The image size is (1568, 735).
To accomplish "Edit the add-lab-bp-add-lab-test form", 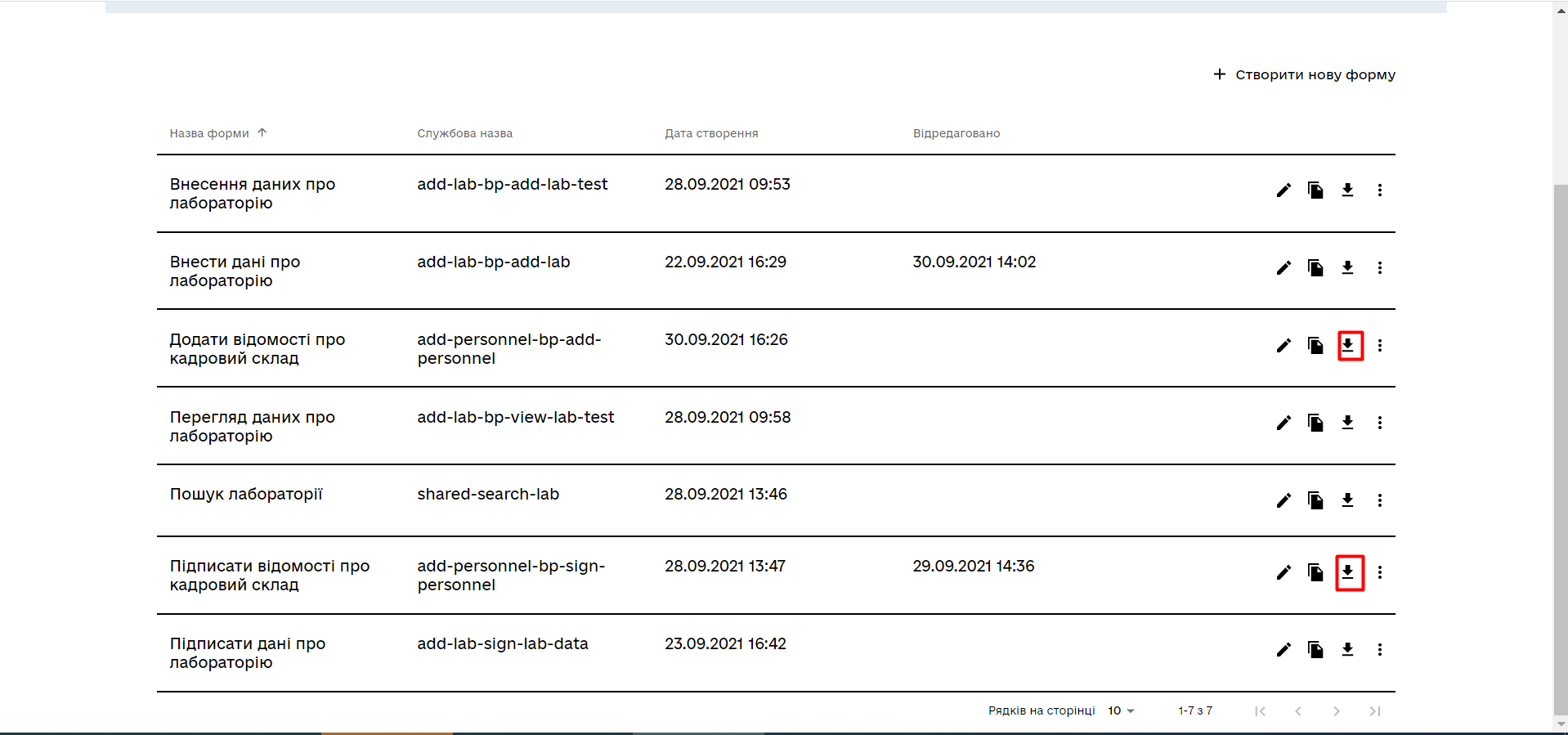I will pos(1284,190).
